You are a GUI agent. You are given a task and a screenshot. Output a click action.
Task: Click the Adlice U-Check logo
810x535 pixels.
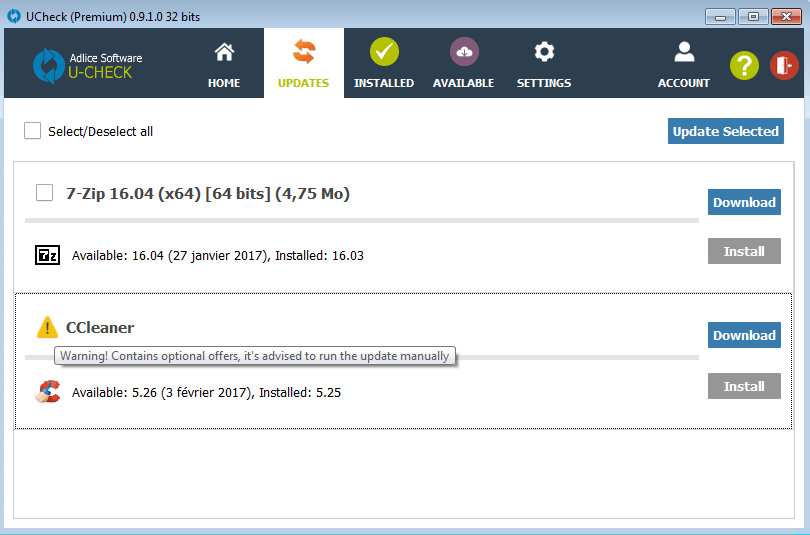tap(88, 65)
